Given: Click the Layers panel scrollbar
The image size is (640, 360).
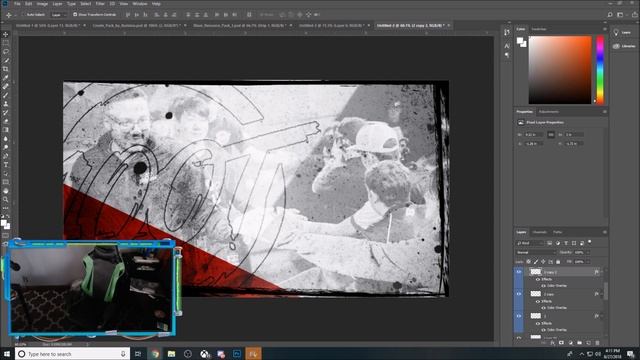Looking at the screenshot, I should (606, 291).
